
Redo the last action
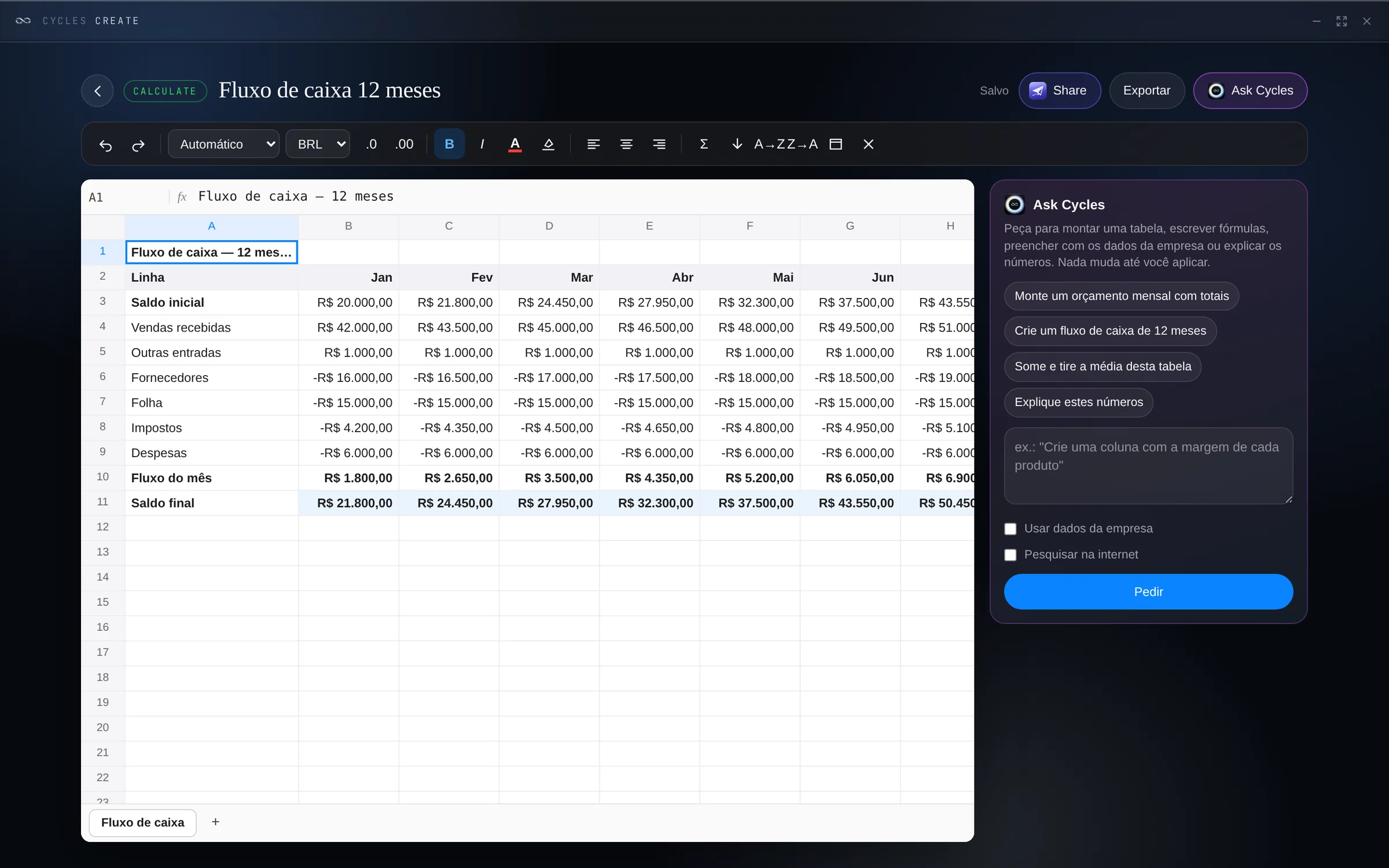(138, 145)
